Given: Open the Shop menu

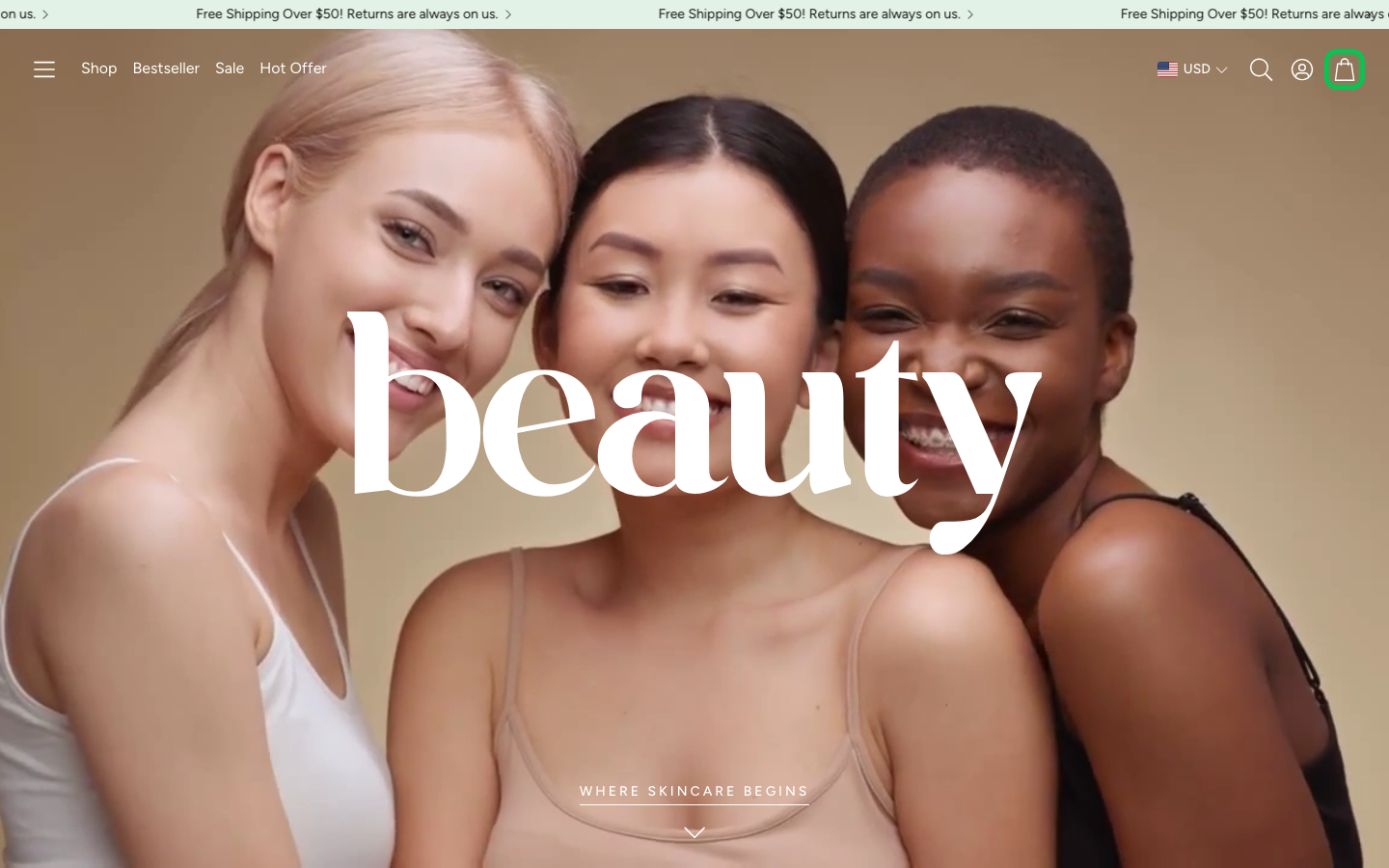Looking at the screenshot, I should [98, 68].
